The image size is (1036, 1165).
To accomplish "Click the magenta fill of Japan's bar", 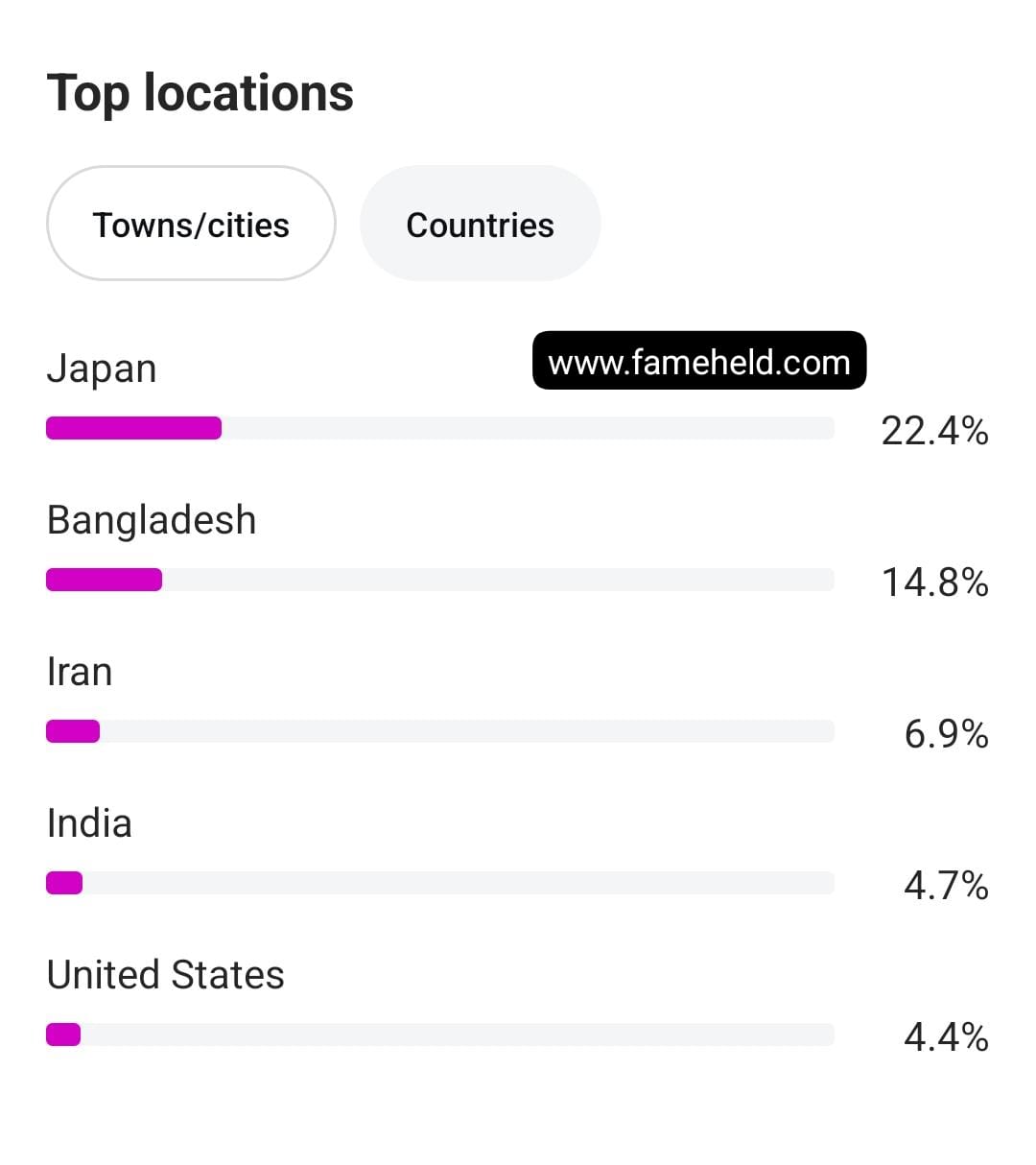I will click(133, 428).
